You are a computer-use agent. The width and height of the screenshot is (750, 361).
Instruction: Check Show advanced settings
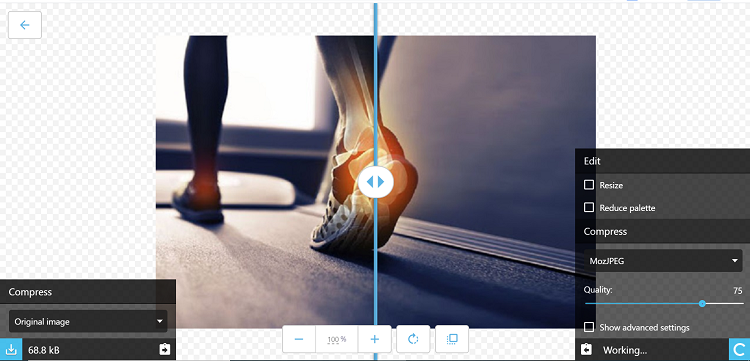589,327
